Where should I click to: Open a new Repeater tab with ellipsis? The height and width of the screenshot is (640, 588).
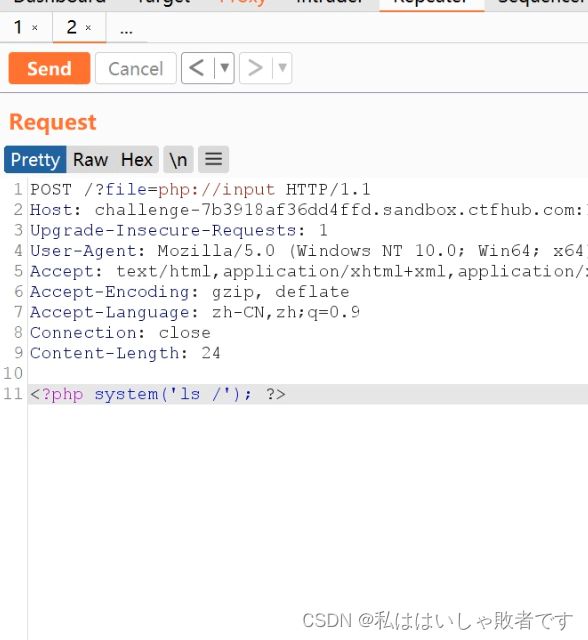(126, 29)
